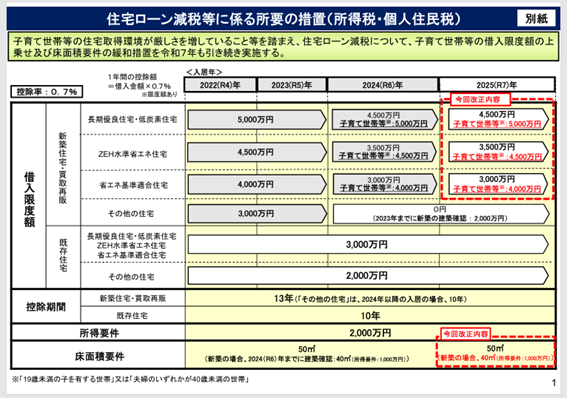Click the 5,000万円 arrow for 長期優良住宅
Viewport: 567px width, 398px height.
pos(257,120)
